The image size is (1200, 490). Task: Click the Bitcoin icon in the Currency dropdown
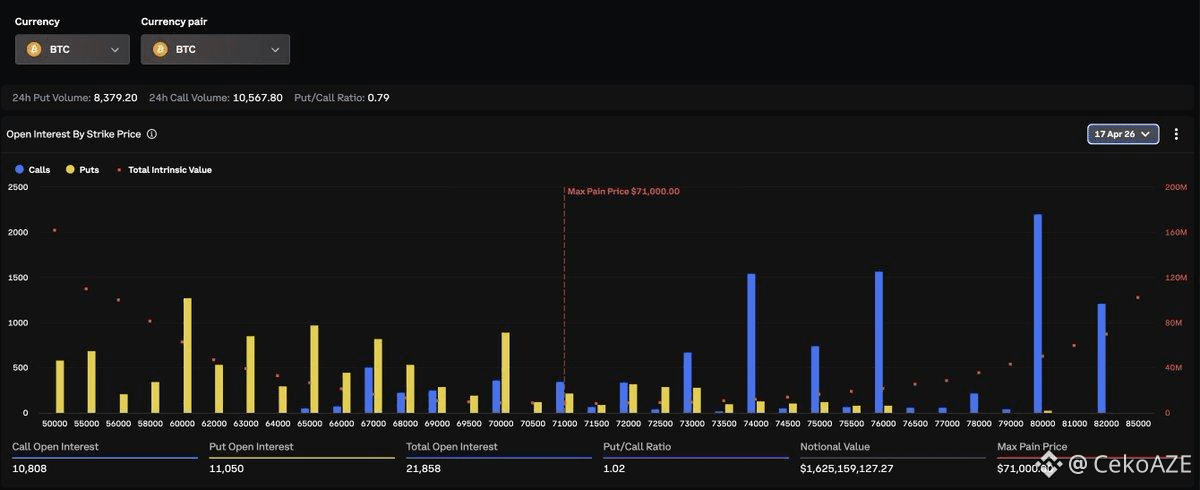tap(34, 49)
